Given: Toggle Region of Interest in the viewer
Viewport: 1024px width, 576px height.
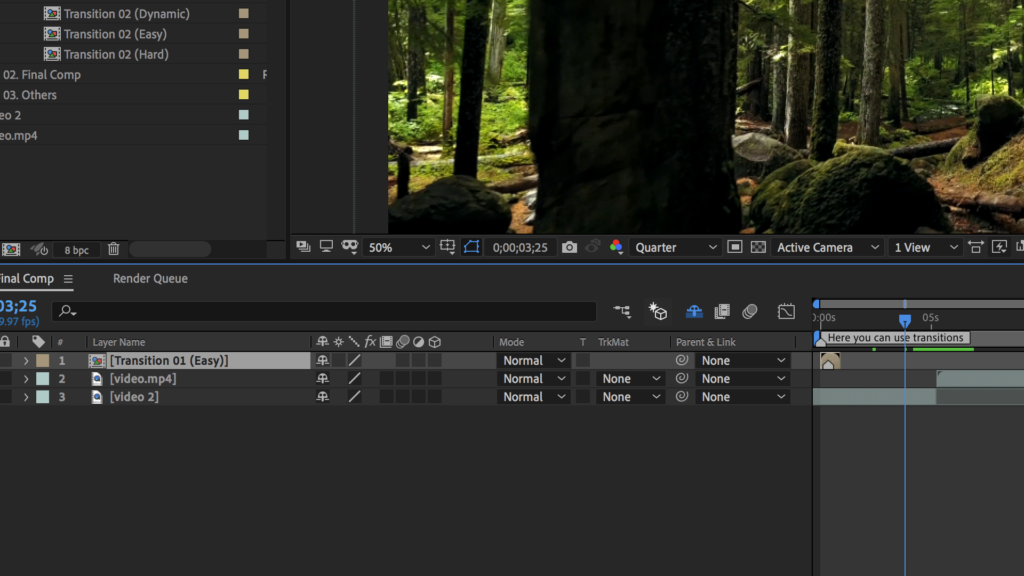Looking at the screenshot, I should coord(472,247).
